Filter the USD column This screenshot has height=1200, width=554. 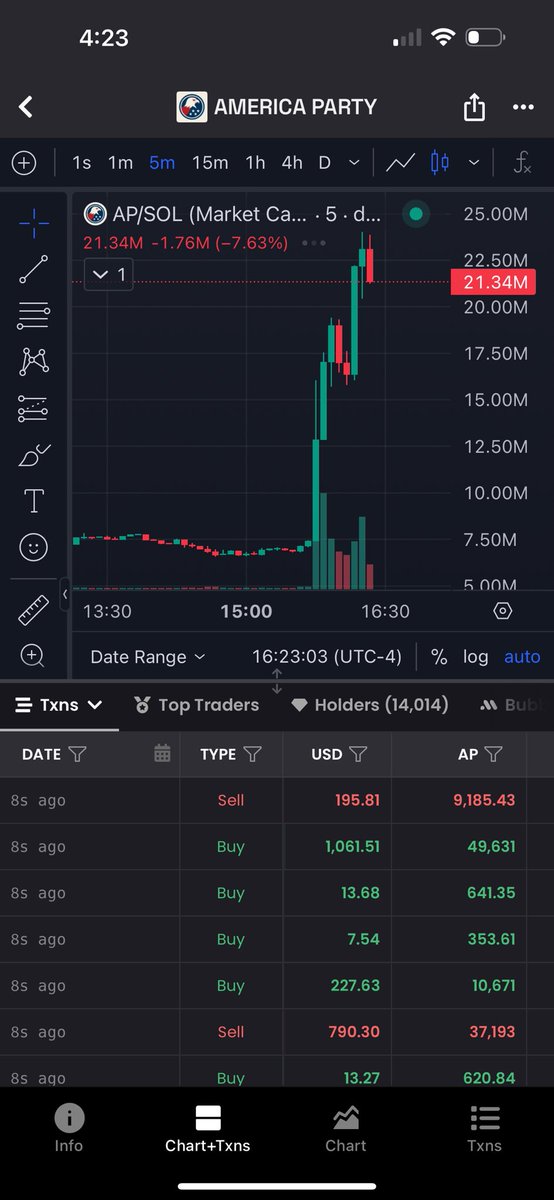tap(358, 754)
